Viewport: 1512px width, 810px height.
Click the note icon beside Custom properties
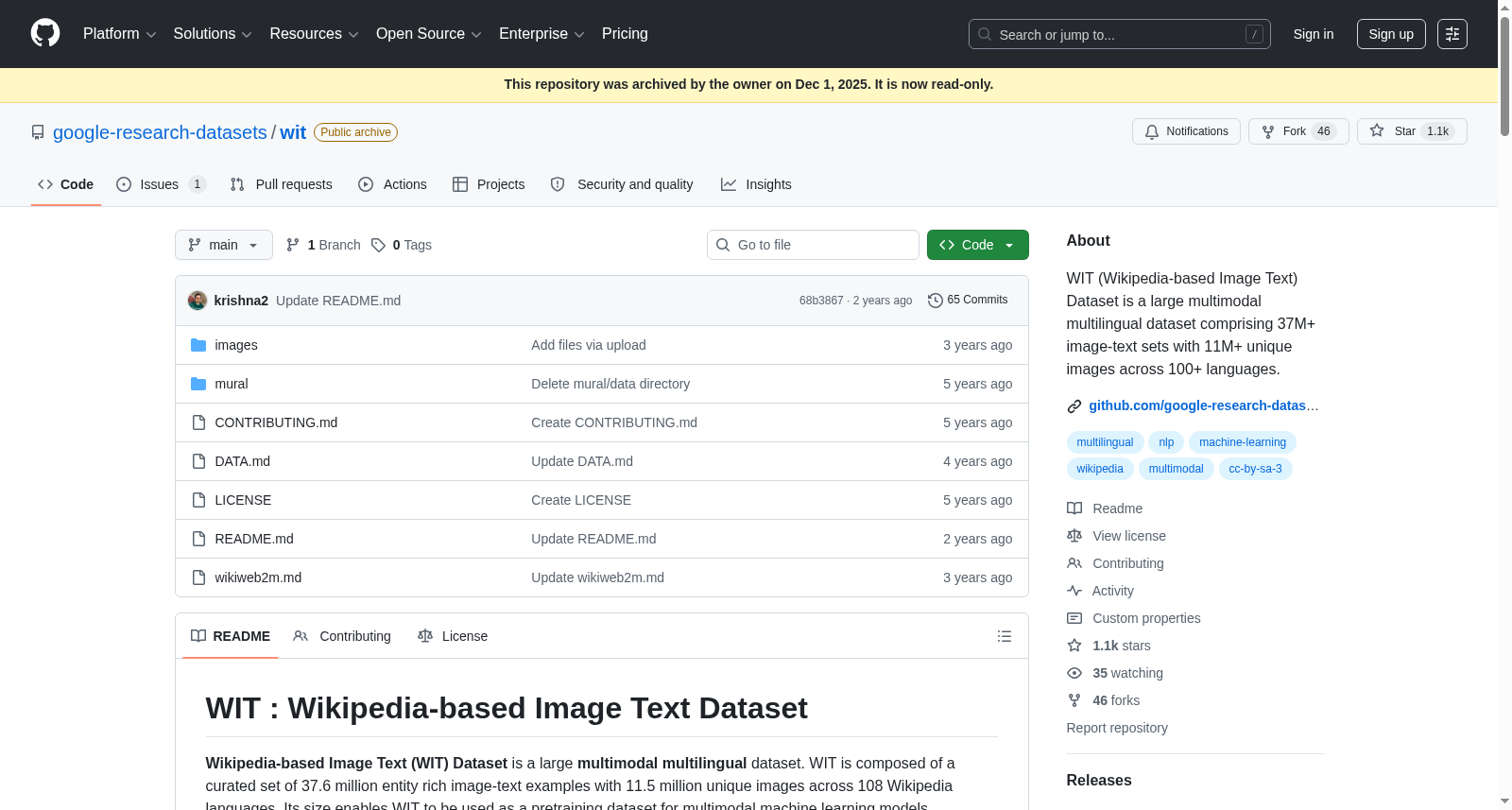tap(1074, 618)
